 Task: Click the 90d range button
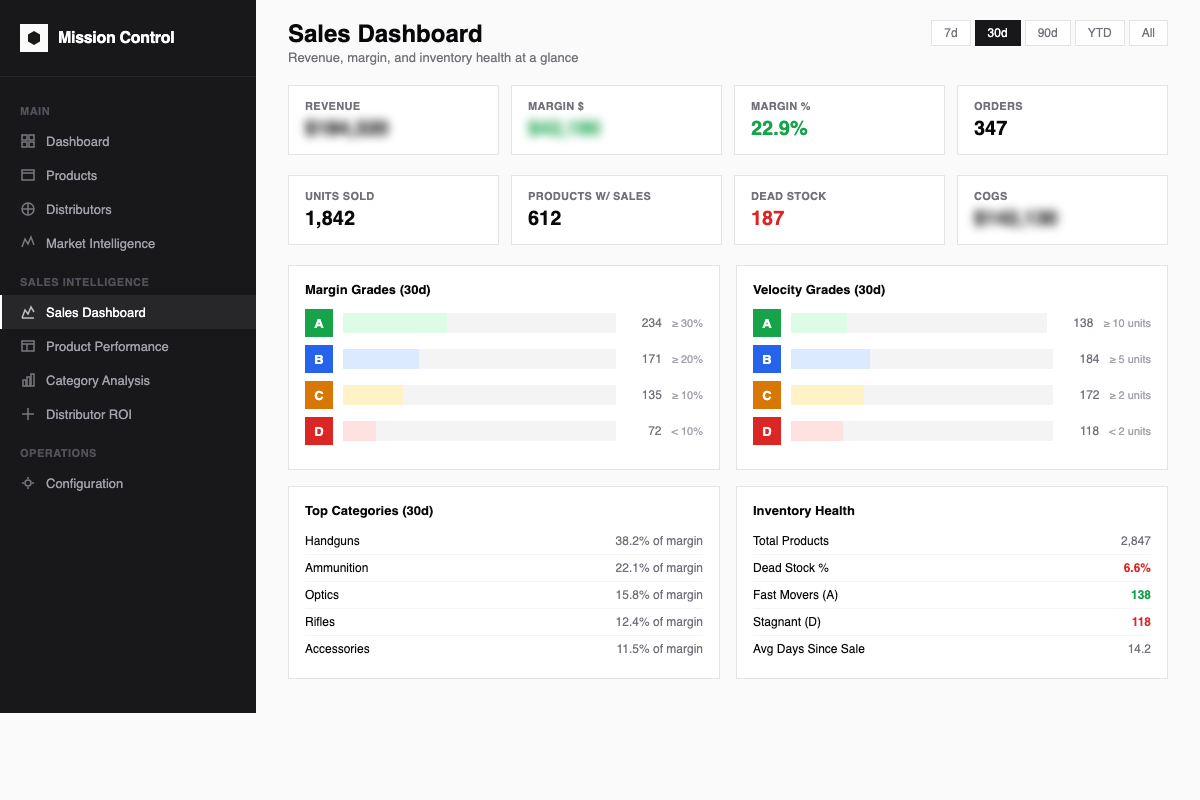1047,32
